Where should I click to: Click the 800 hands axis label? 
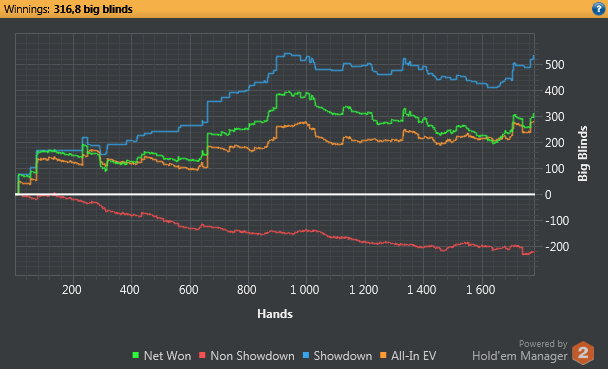coord(247,290)
